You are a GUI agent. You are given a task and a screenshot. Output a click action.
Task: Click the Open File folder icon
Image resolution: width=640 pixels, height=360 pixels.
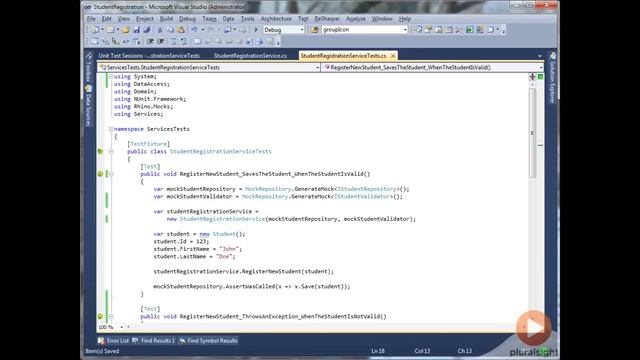click(126, 30)
